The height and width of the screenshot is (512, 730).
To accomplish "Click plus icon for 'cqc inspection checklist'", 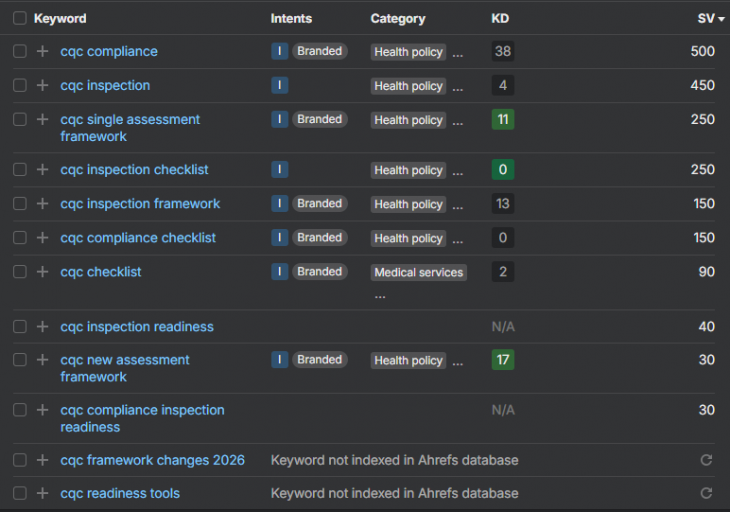I will [42, 169].
